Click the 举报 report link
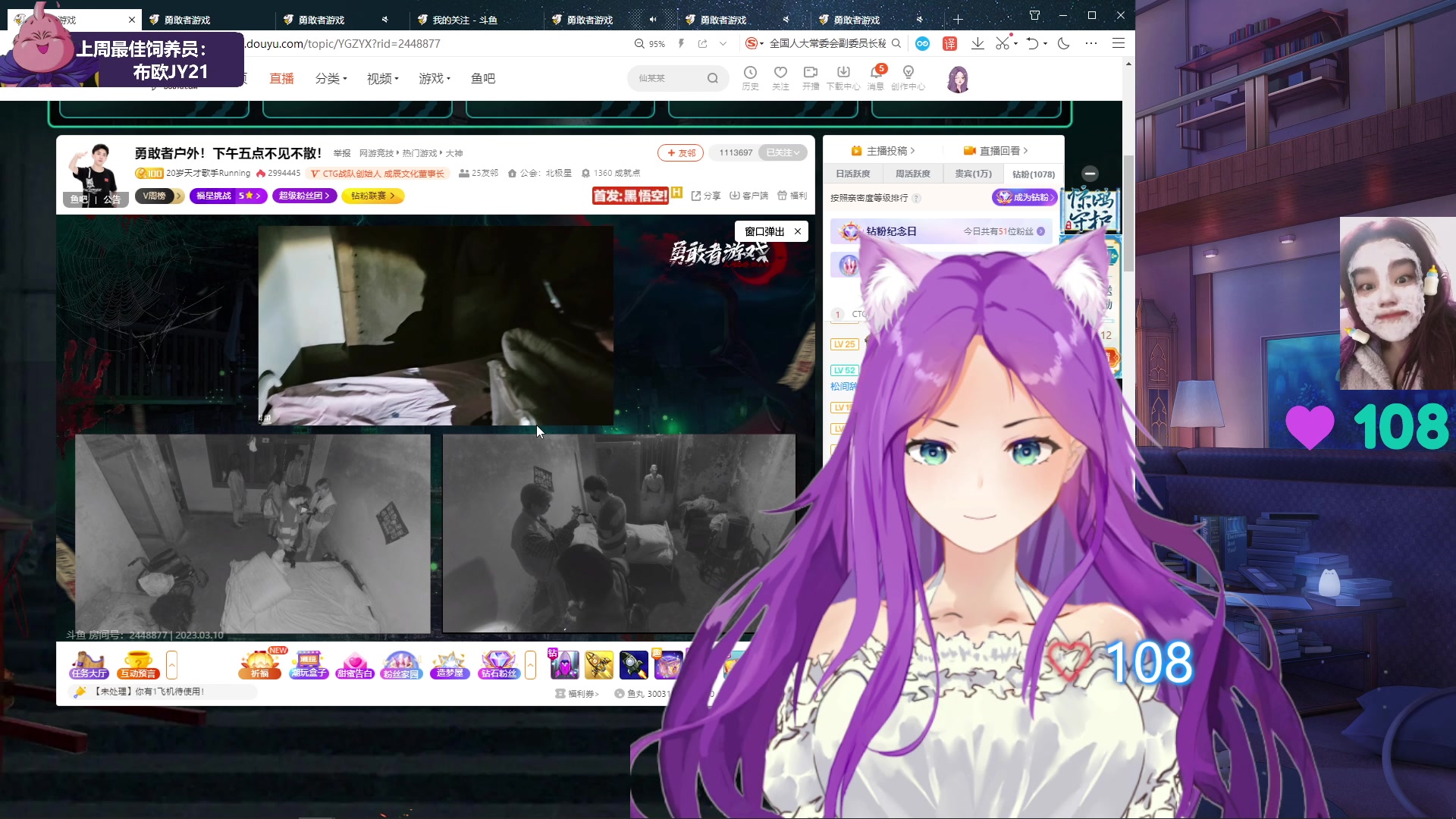Screen dimensions: 1456x819 [342, 153]
